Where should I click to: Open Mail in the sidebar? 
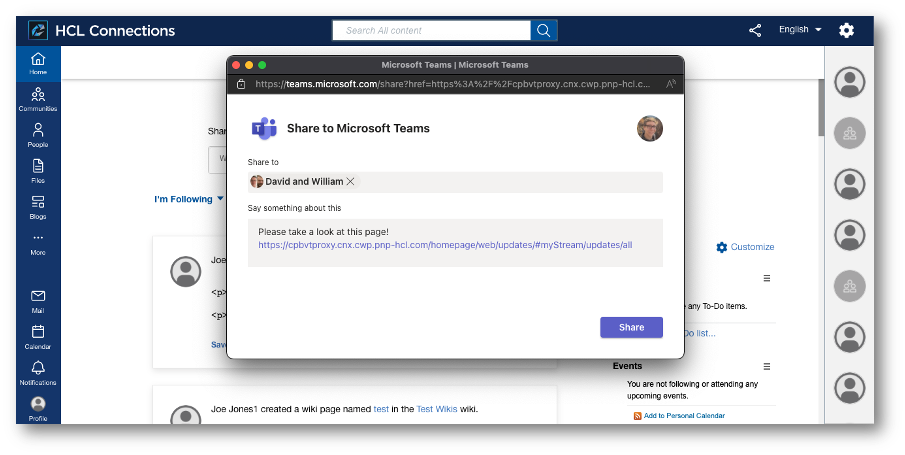pos(38,301)
